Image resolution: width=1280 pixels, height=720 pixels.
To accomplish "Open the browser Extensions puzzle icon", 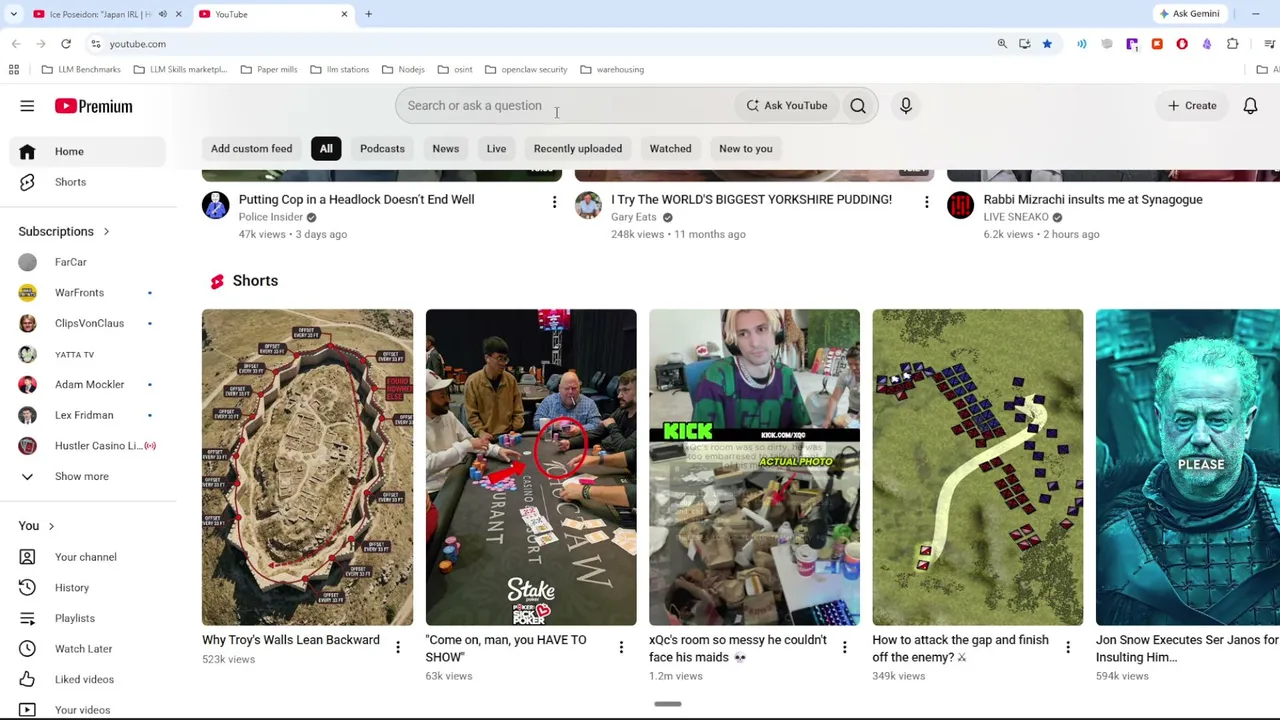I will point(1232,44).
